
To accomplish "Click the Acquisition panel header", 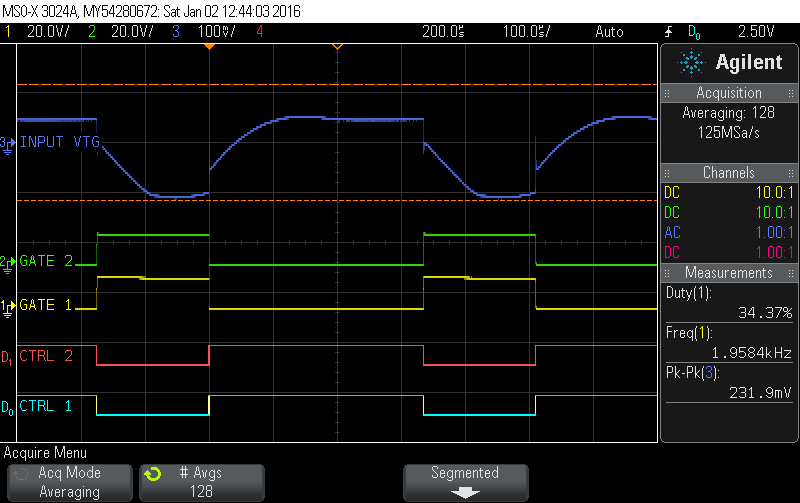I will pyautogui.click(x=729, y=93).
